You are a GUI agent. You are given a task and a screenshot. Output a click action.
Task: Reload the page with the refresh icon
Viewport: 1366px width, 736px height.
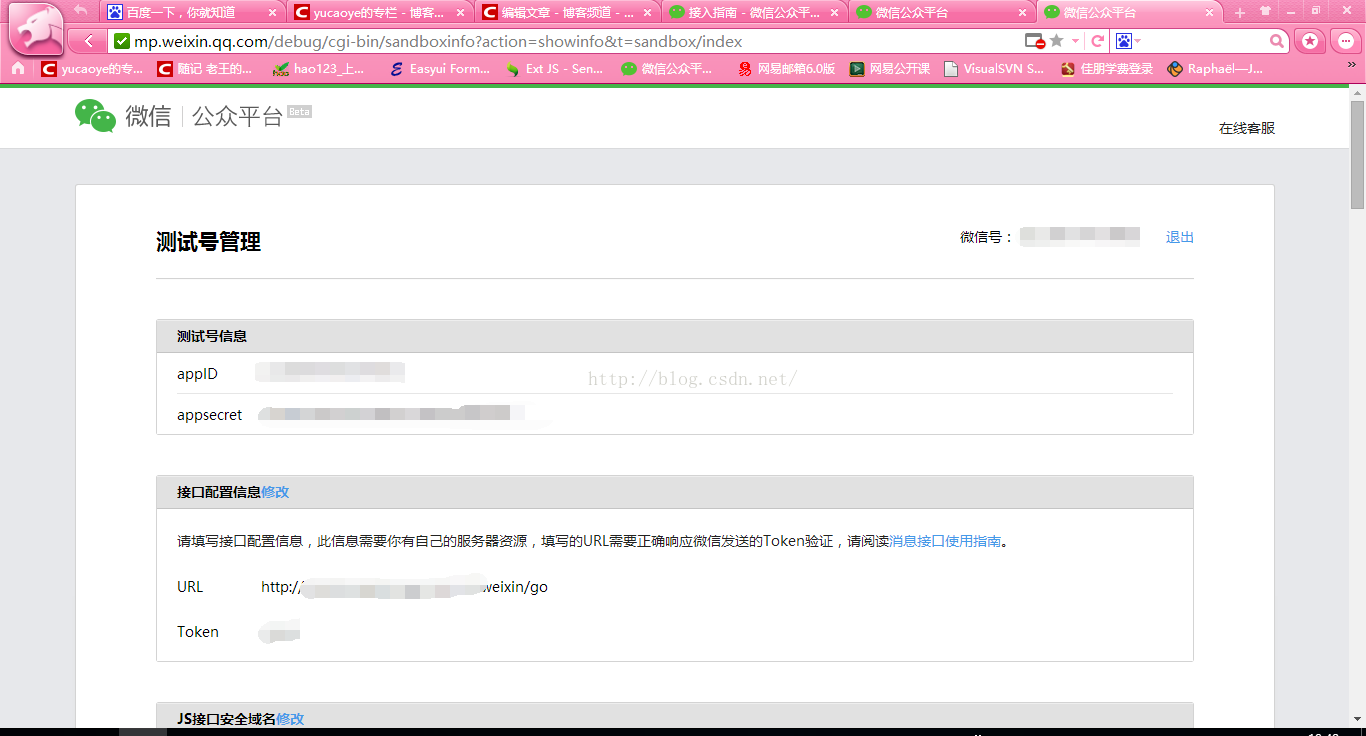click(1097, 41)
